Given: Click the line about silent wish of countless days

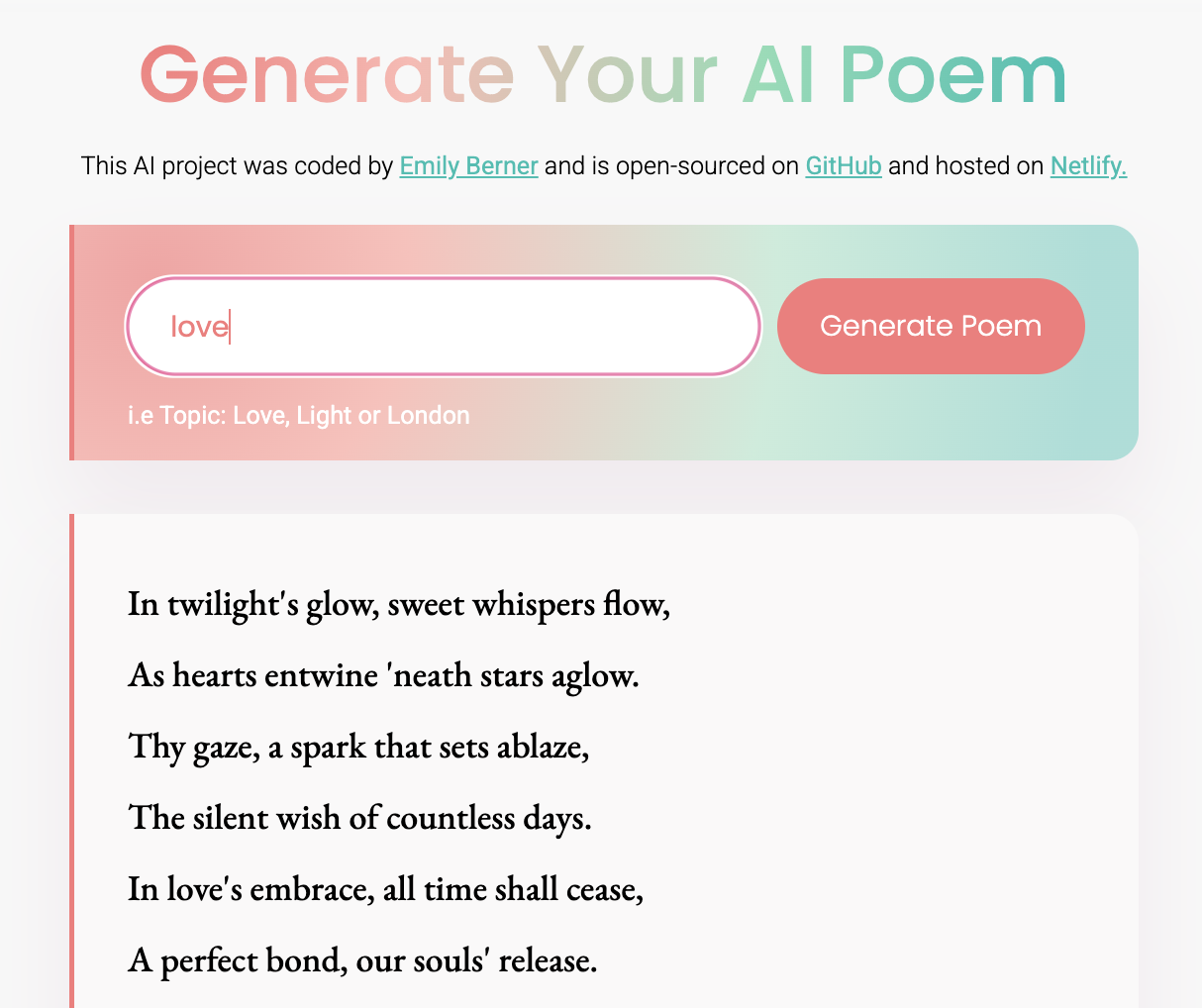Looking at the screenshot, I should click(x=358, y=817).
